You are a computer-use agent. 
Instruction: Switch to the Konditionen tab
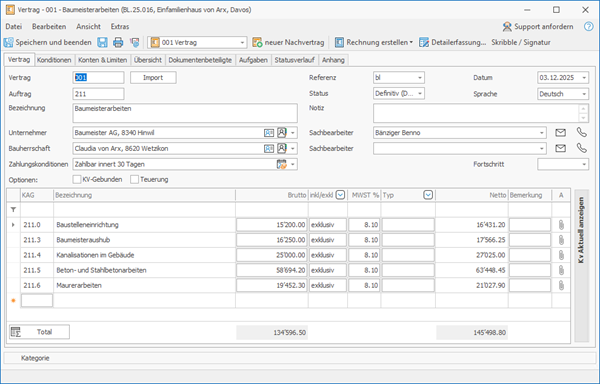pyautogui.click(x=54, y=60)
